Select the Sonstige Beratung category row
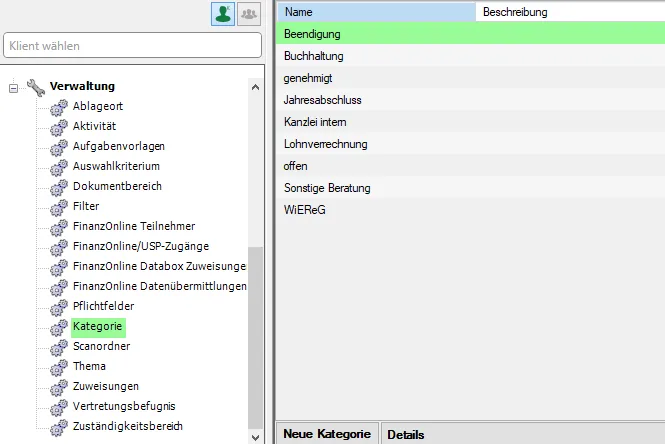 (x=470, y=188)
